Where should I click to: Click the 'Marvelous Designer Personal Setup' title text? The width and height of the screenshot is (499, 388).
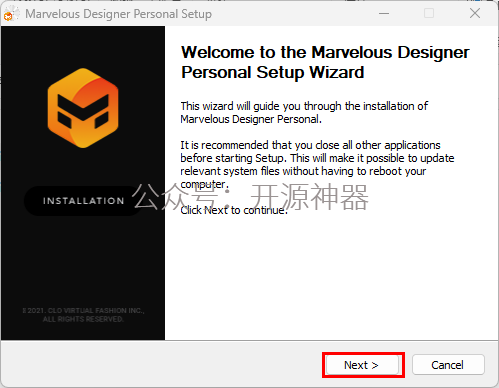click(x=118, y=14)
